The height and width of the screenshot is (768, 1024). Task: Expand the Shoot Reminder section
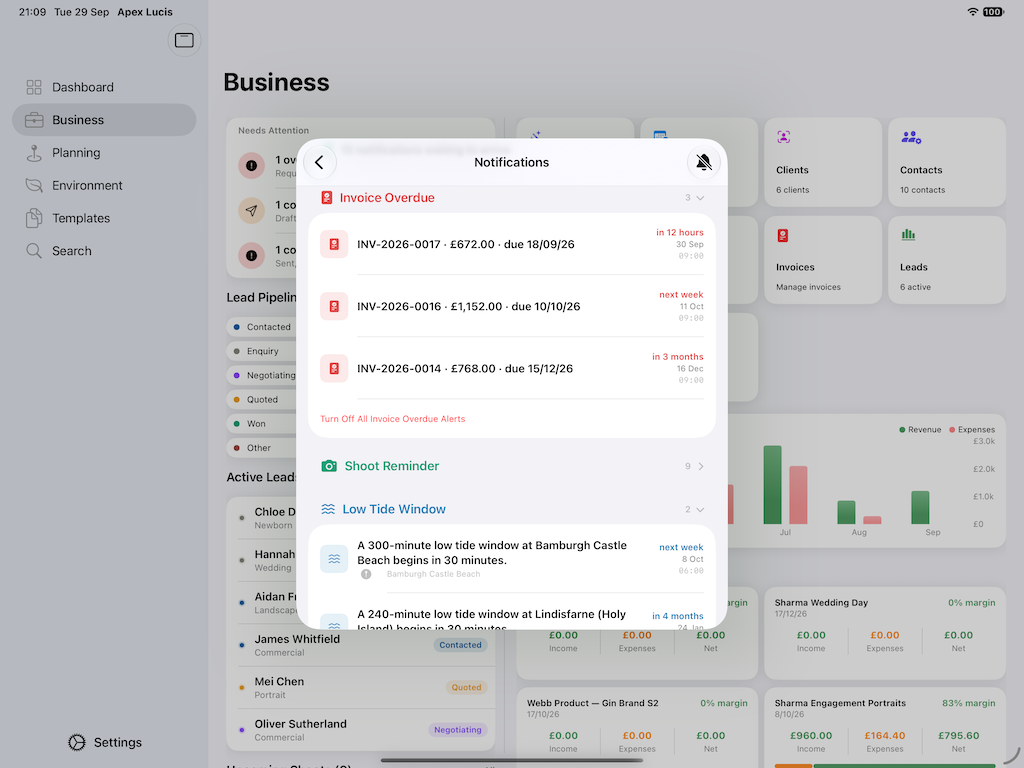click(701, 466)
